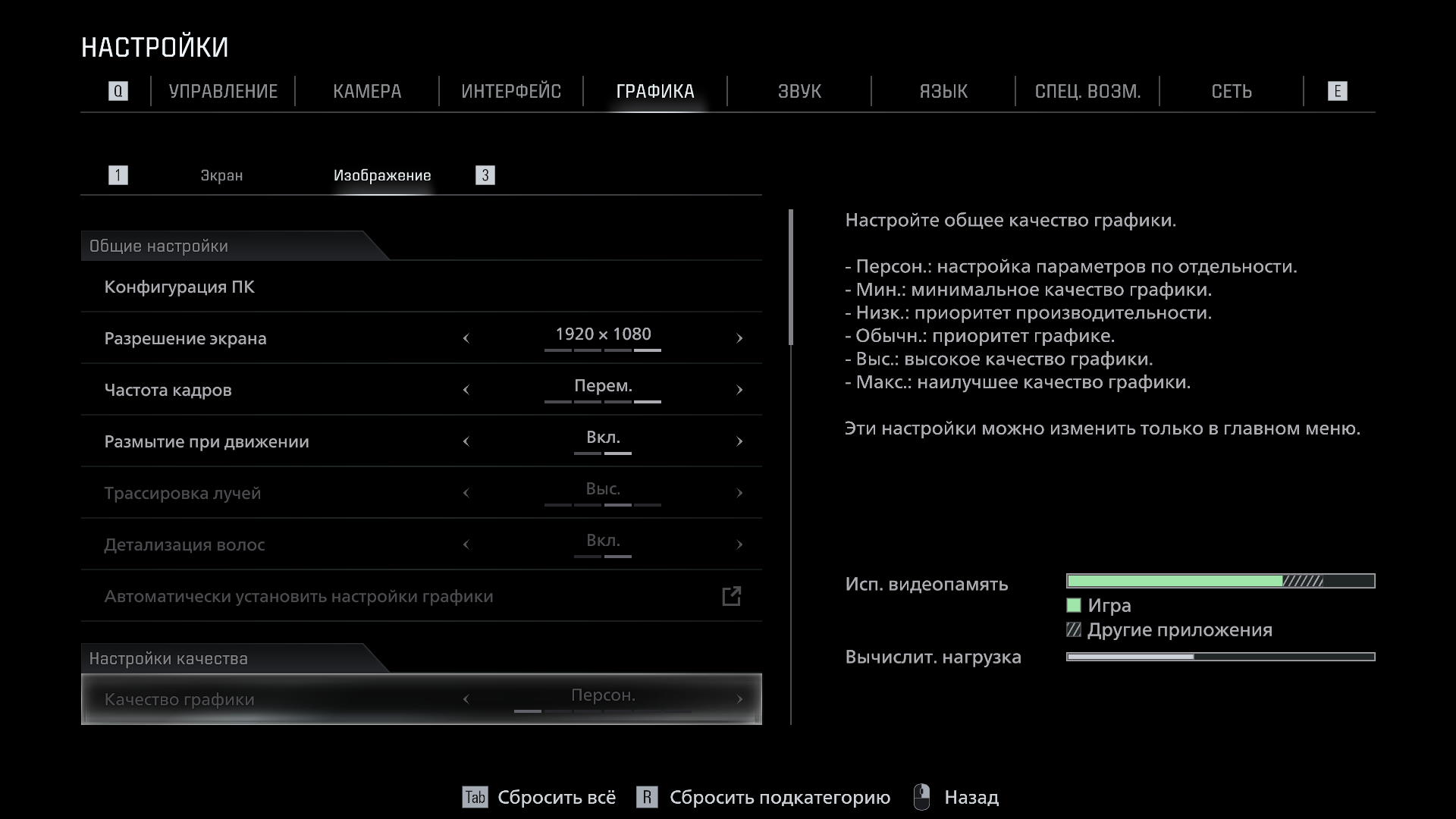
Task: Click the left arrow for Частота кадров
Action: point(466,390)
